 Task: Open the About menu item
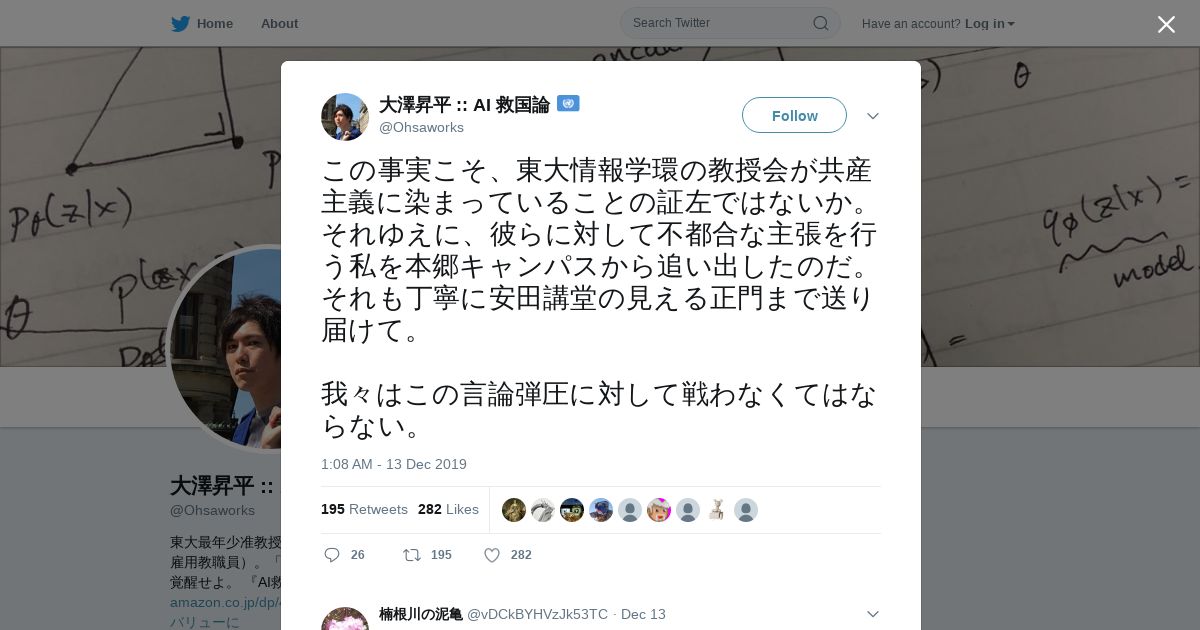point(279,23)
